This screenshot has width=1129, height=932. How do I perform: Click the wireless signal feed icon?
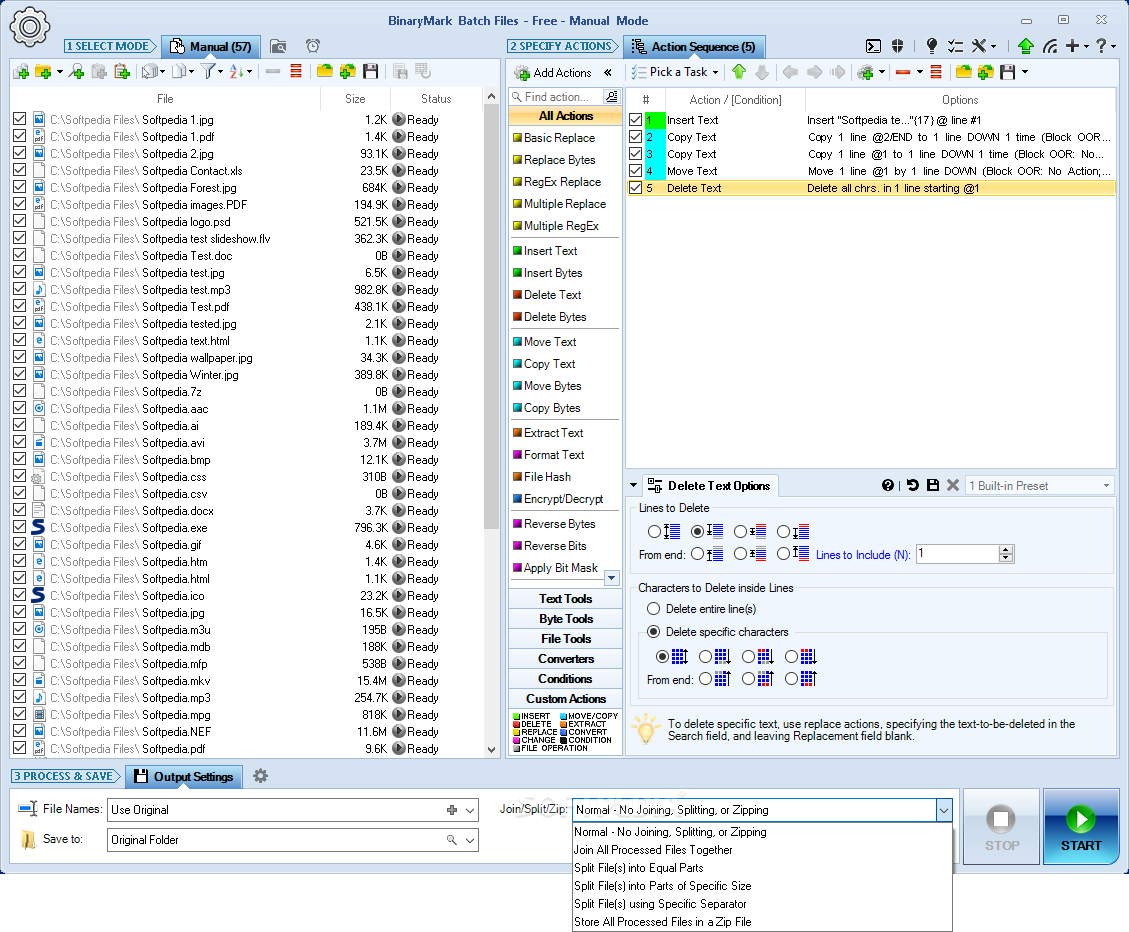[1051, 47]
